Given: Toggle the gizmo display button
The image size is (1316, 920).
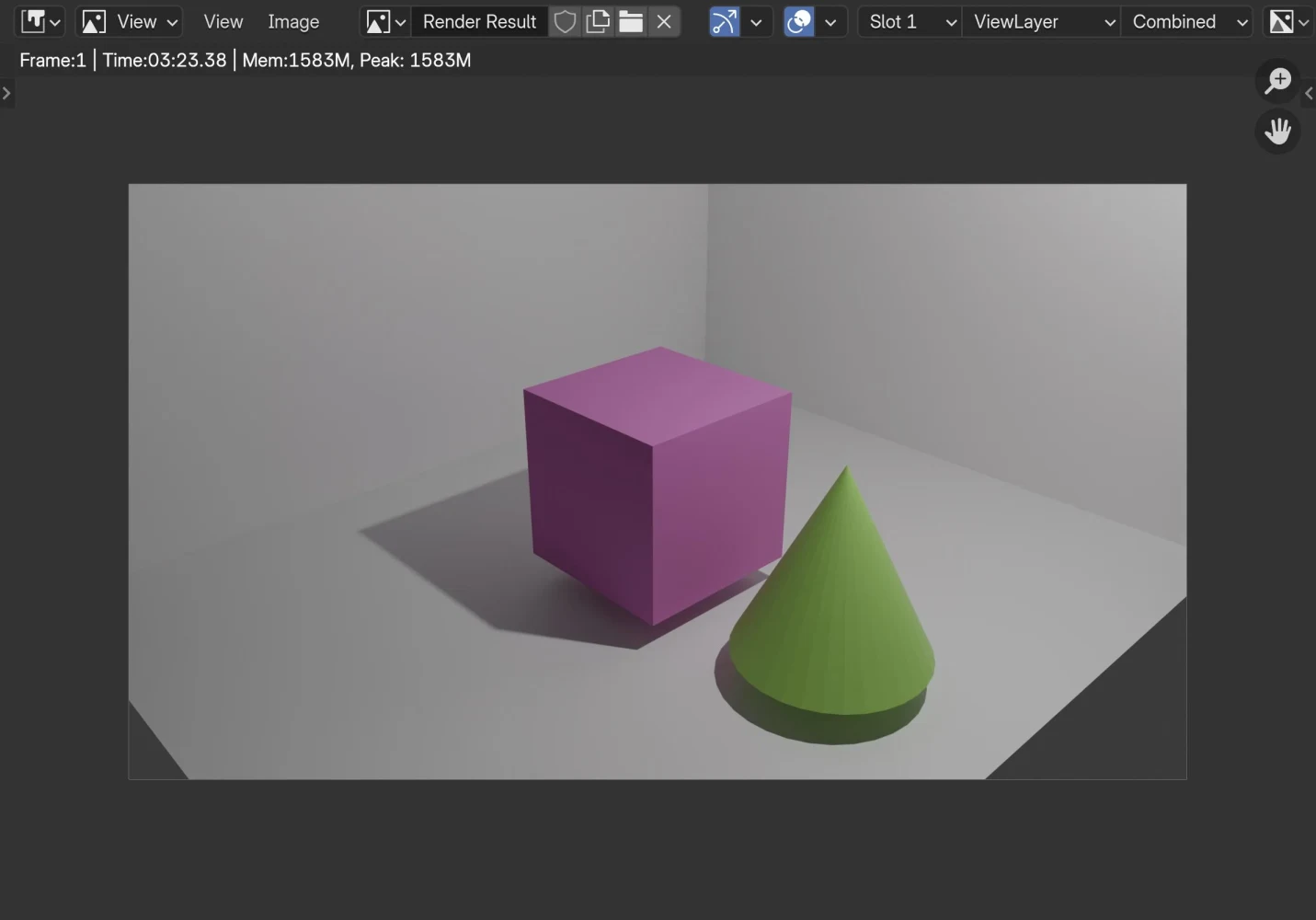Looking at the screenshot, I should pyautogui.click(x=725, y=21).
